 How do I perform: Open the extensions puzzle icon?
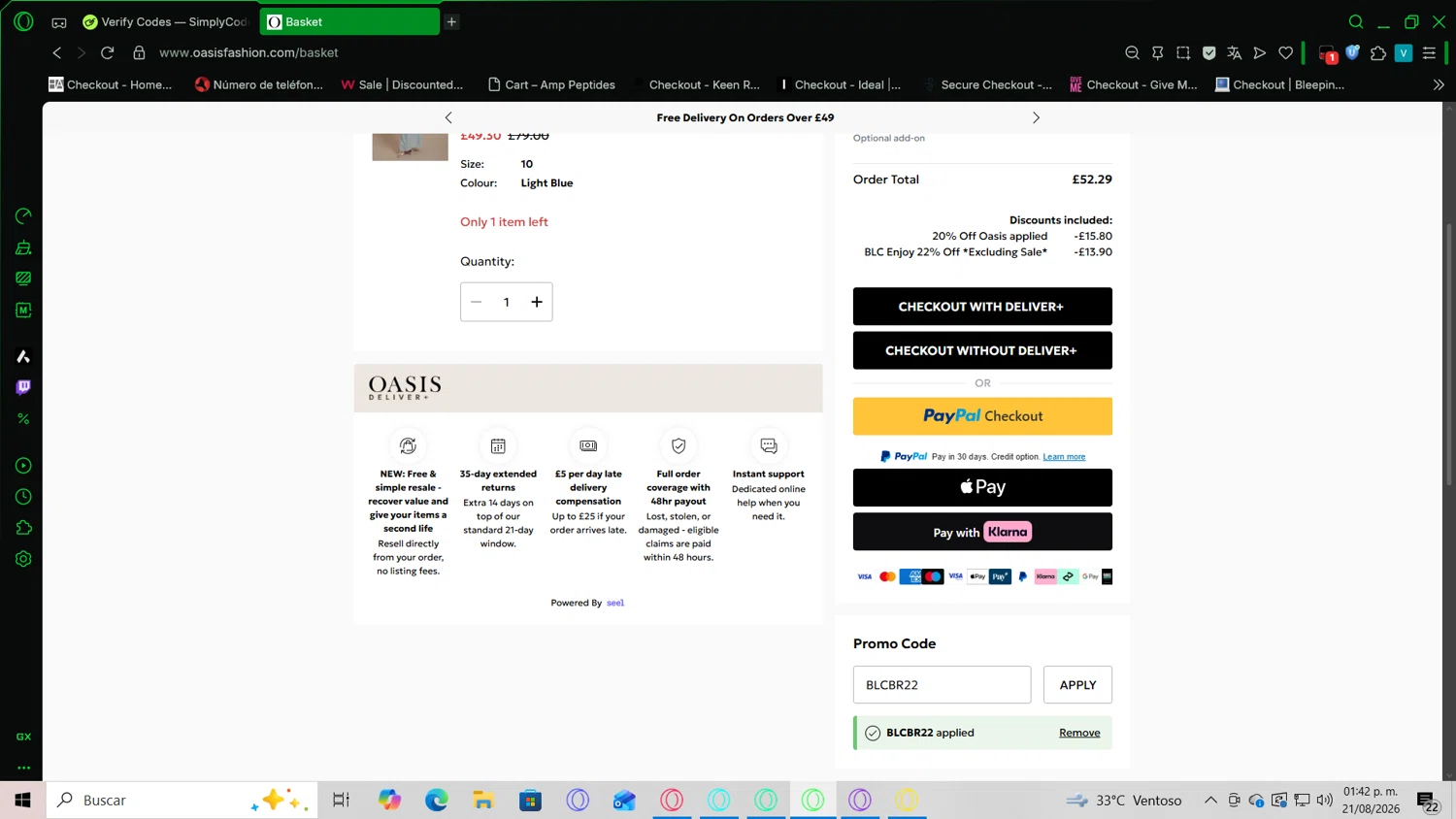[1377, 53]
